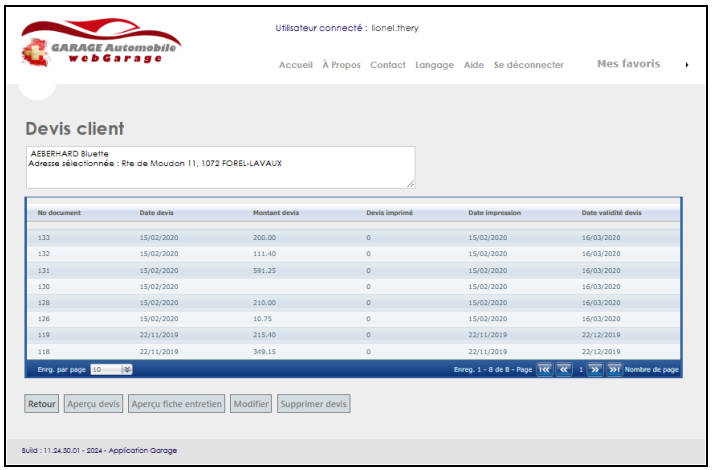Click Se déconnecter to log out
Screen dimensions: 712x470
(x=528, y=65)
